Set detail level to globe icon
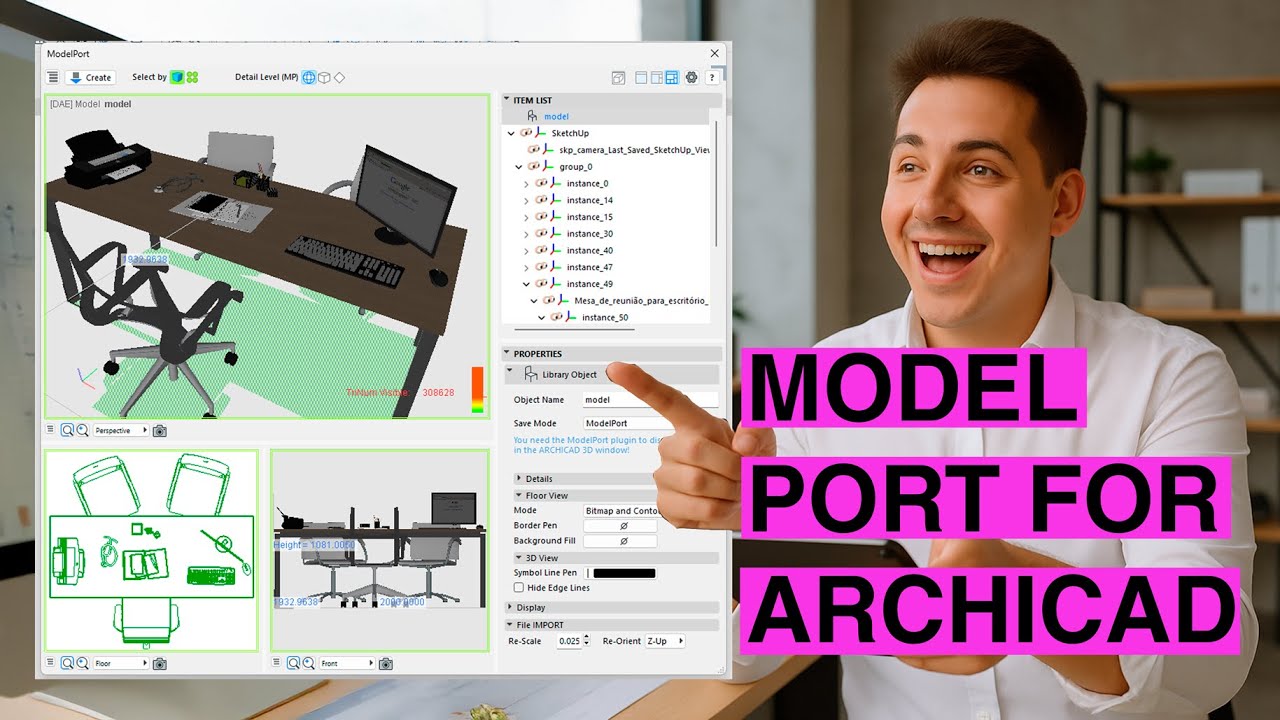 (309, 77)
